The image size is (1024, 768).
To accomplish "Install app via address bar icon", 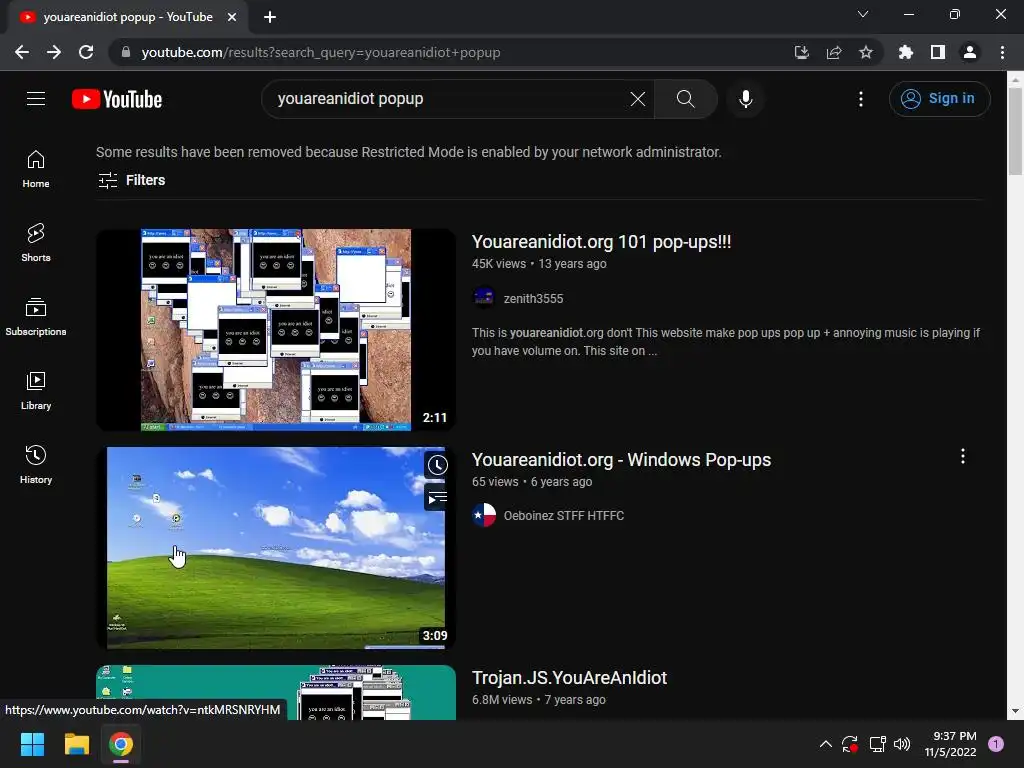I will (801, 52).
